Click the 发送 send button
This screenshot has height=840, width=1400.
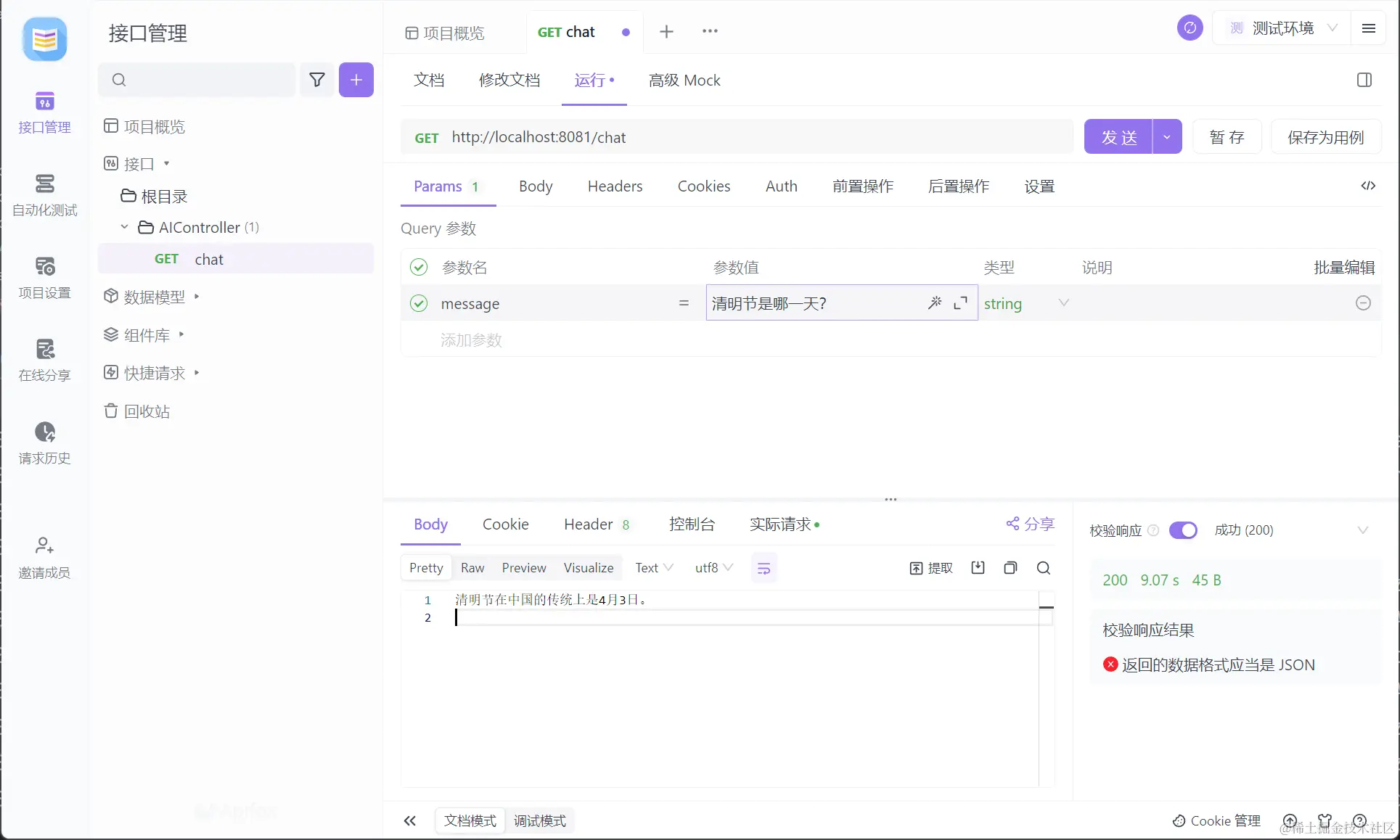[x=1118, y=137]
